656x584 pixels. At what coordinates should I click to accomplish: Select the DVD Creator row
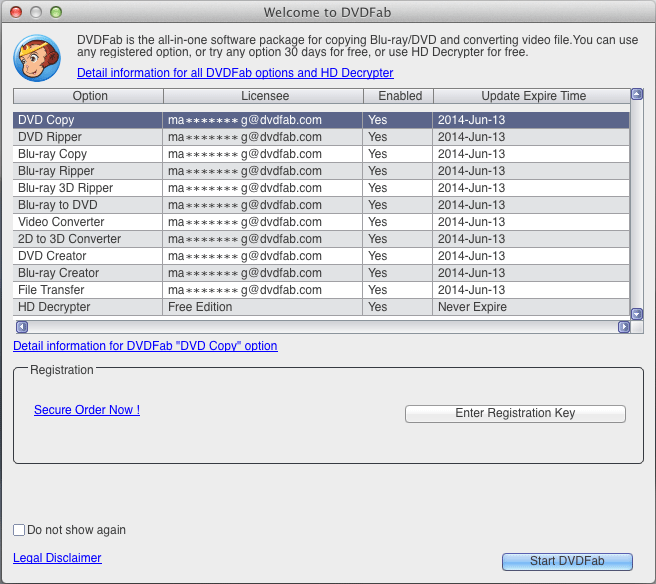321,256
